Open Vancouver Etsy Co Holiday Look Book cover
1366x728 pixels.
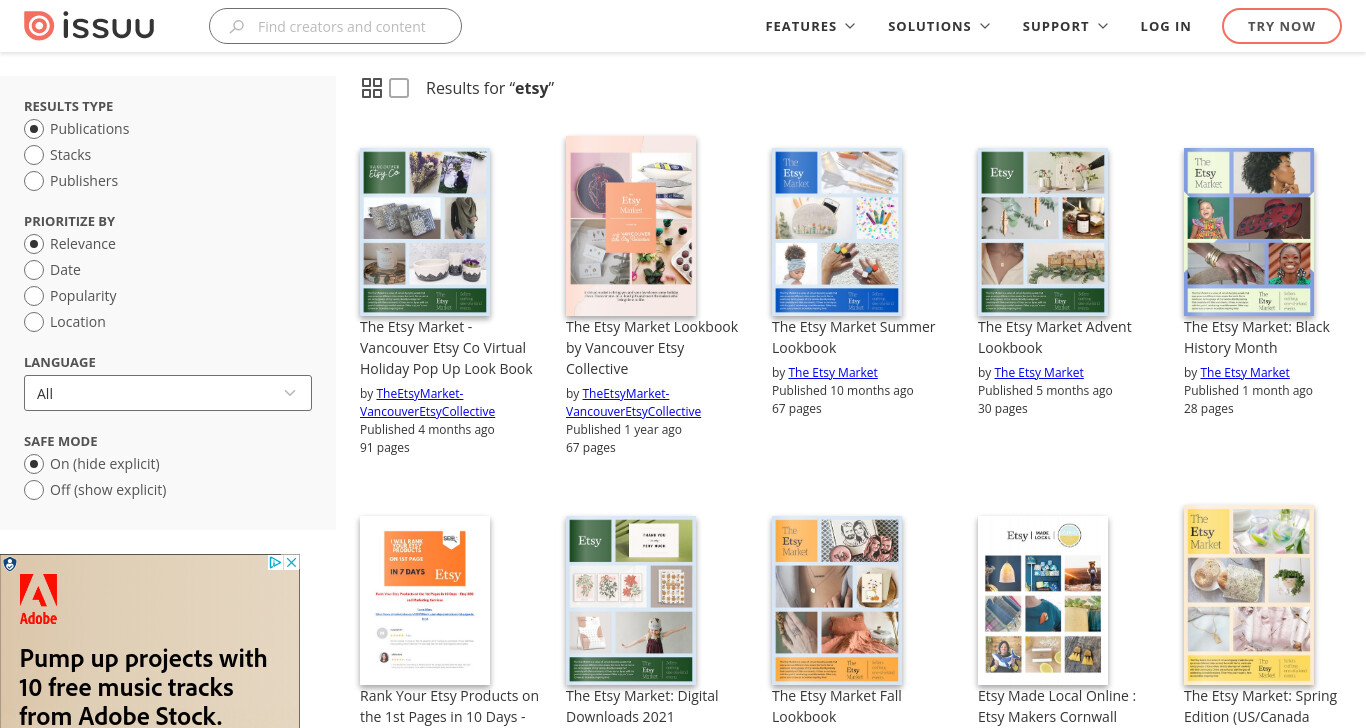pyautogui.click(x=425, y=233)
